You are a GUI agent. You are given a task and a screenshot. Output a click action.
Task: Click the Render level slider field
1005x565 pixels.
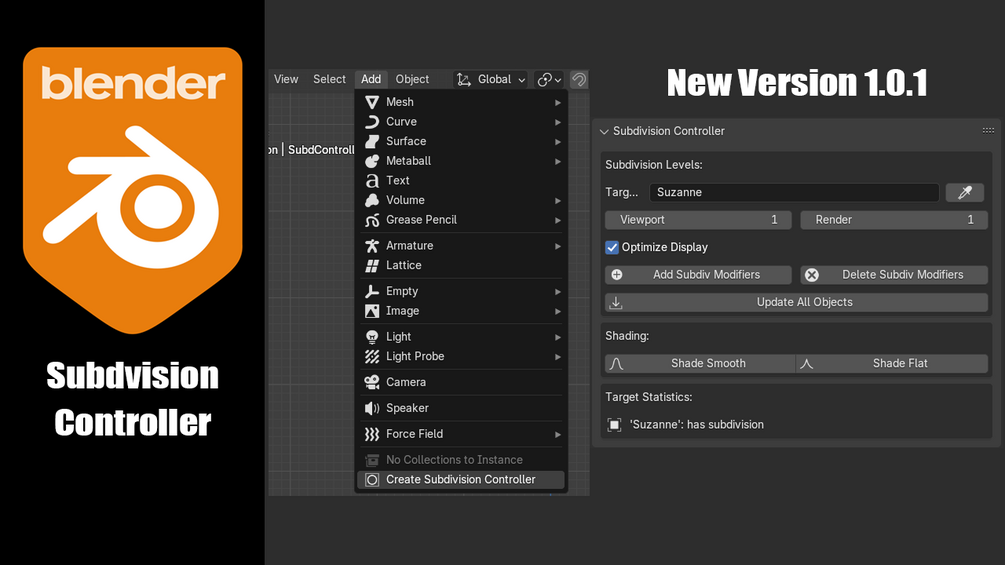(x=894, y=220)
